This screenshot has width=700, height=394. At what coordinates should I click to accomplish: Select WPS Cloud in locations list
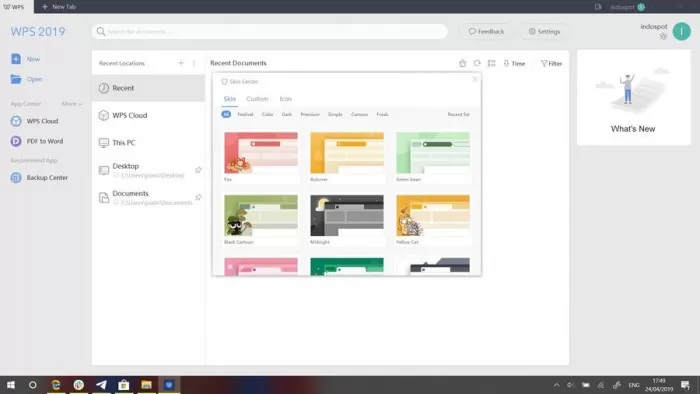pos(148,115)
